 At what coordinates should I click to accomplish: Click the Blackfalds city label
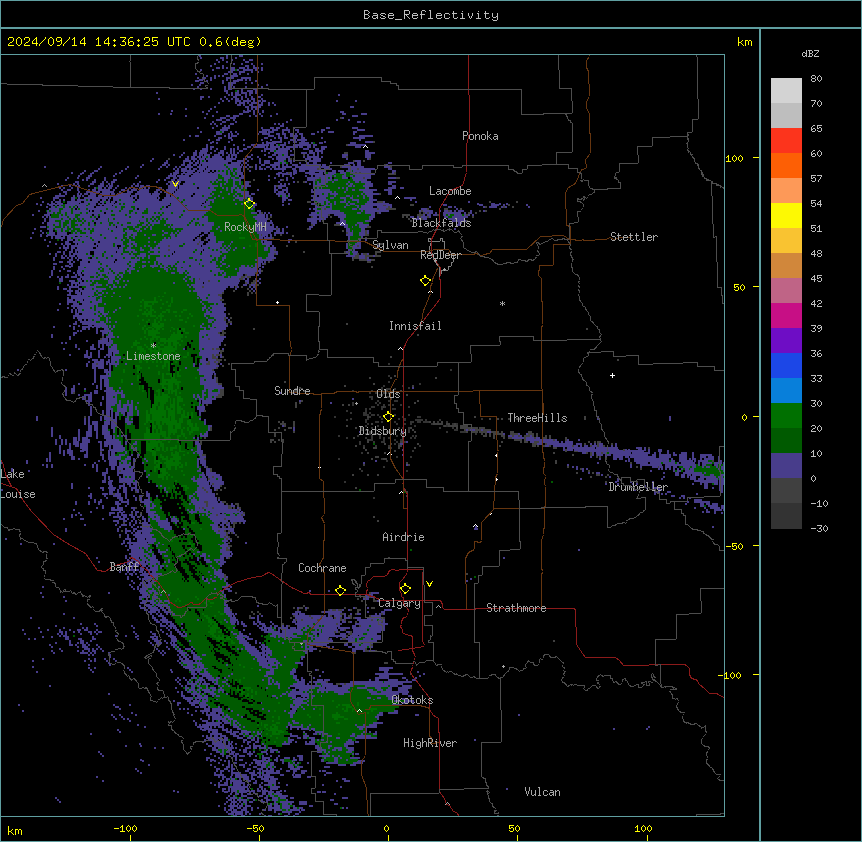click(x=441, y=223)
